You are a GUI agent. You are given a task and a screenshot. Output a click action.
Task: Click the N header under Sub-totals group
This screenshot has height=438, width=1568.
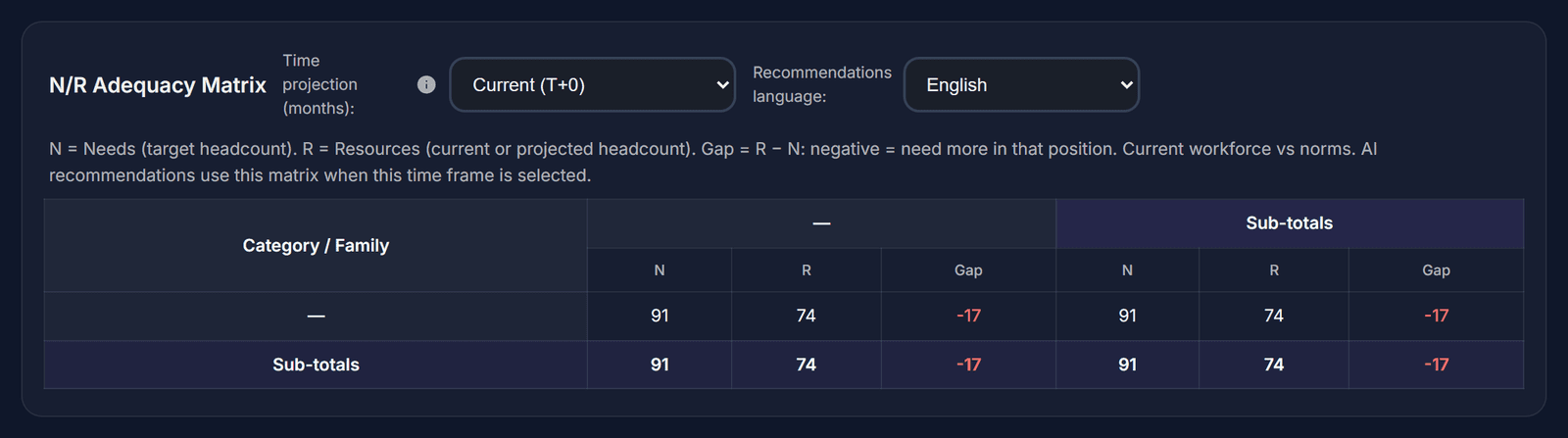click(1127, 269)
